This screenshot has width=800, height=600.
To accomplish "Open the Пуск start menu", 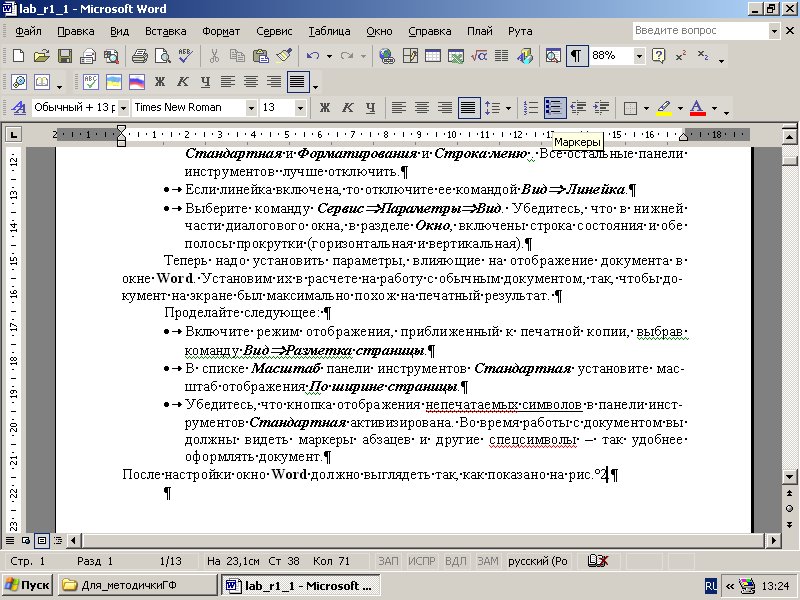I will (x=28, y=585).
